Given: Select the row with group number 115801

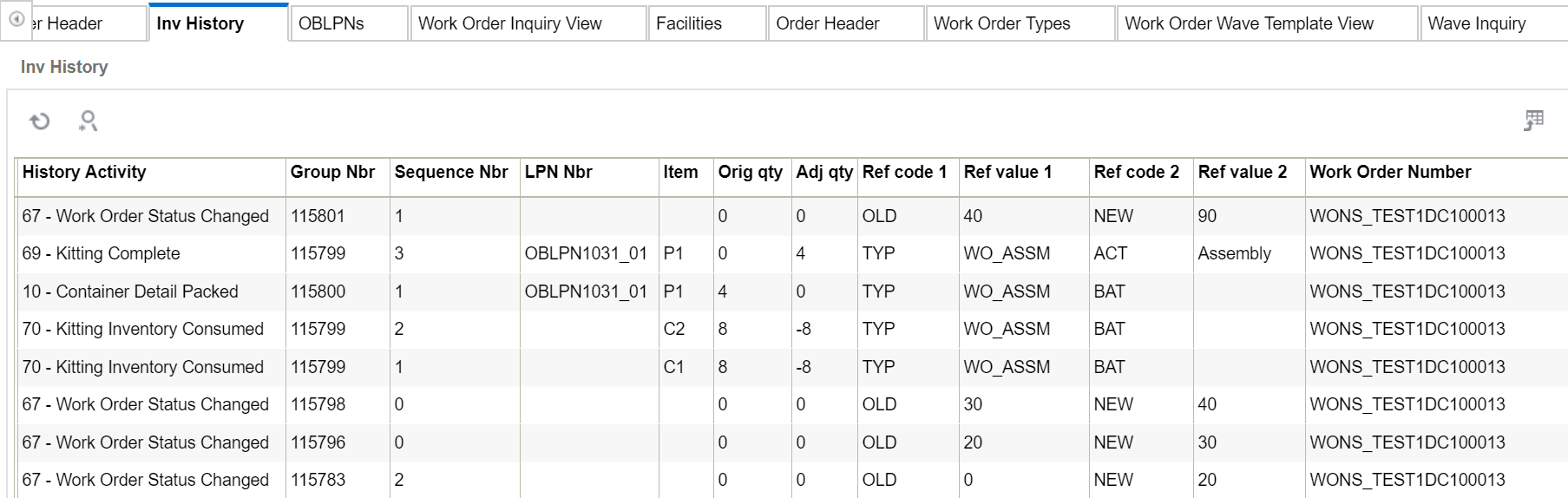Looking at the screenshot, I should tap(791, 216).
